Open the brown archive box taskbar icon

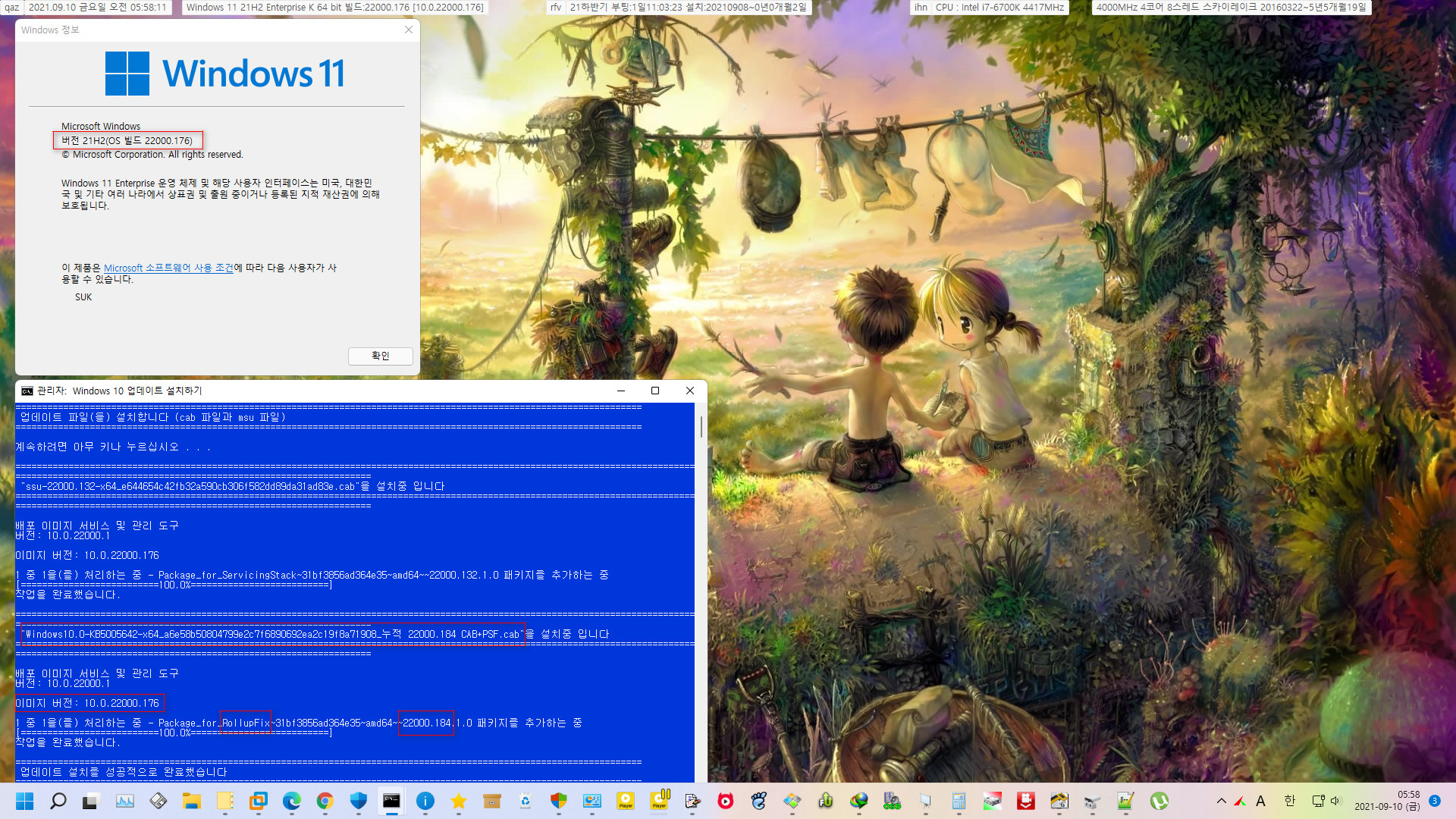[x=492, y=801]
